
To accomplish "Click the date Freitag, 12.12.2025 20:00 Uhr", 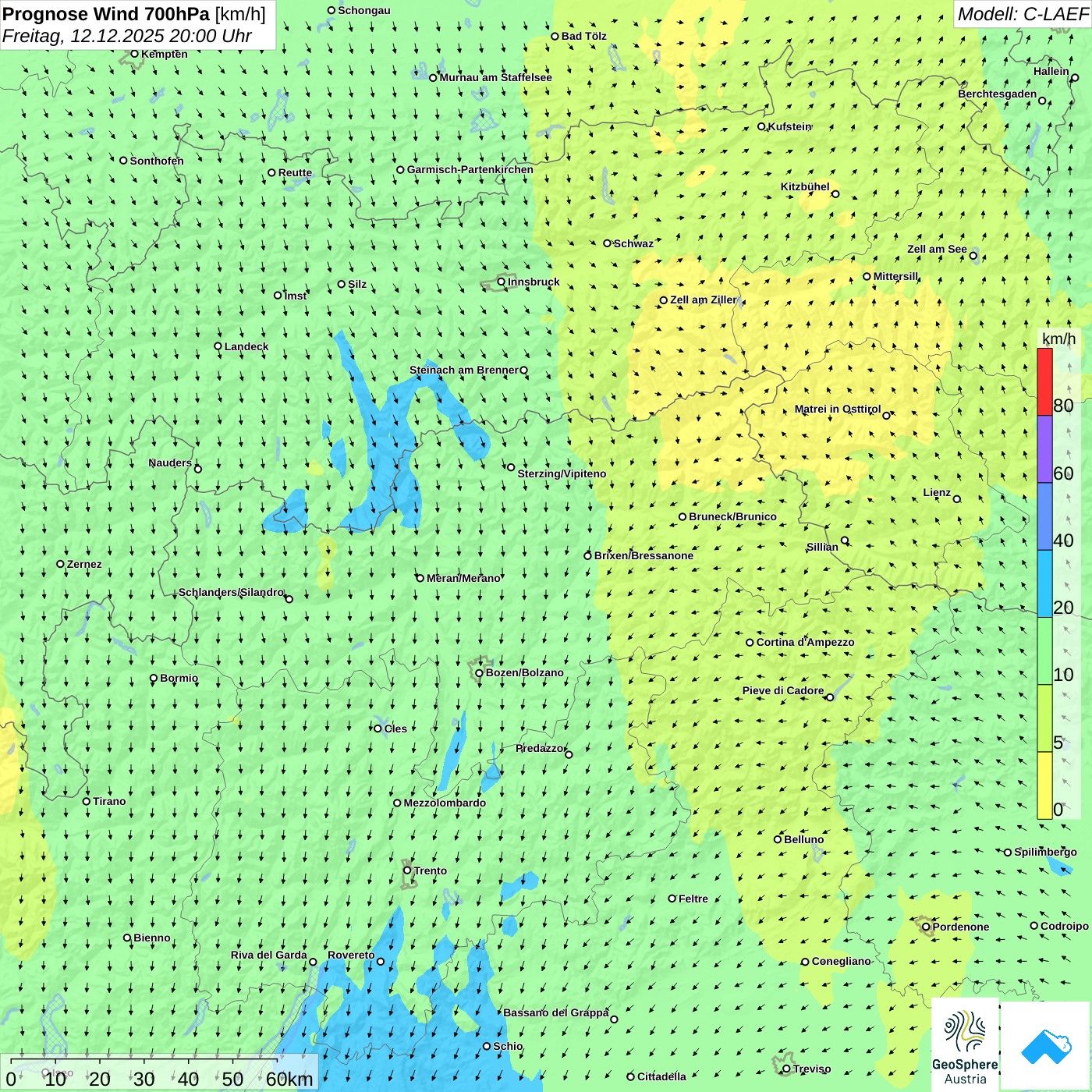I will (127, 36).
